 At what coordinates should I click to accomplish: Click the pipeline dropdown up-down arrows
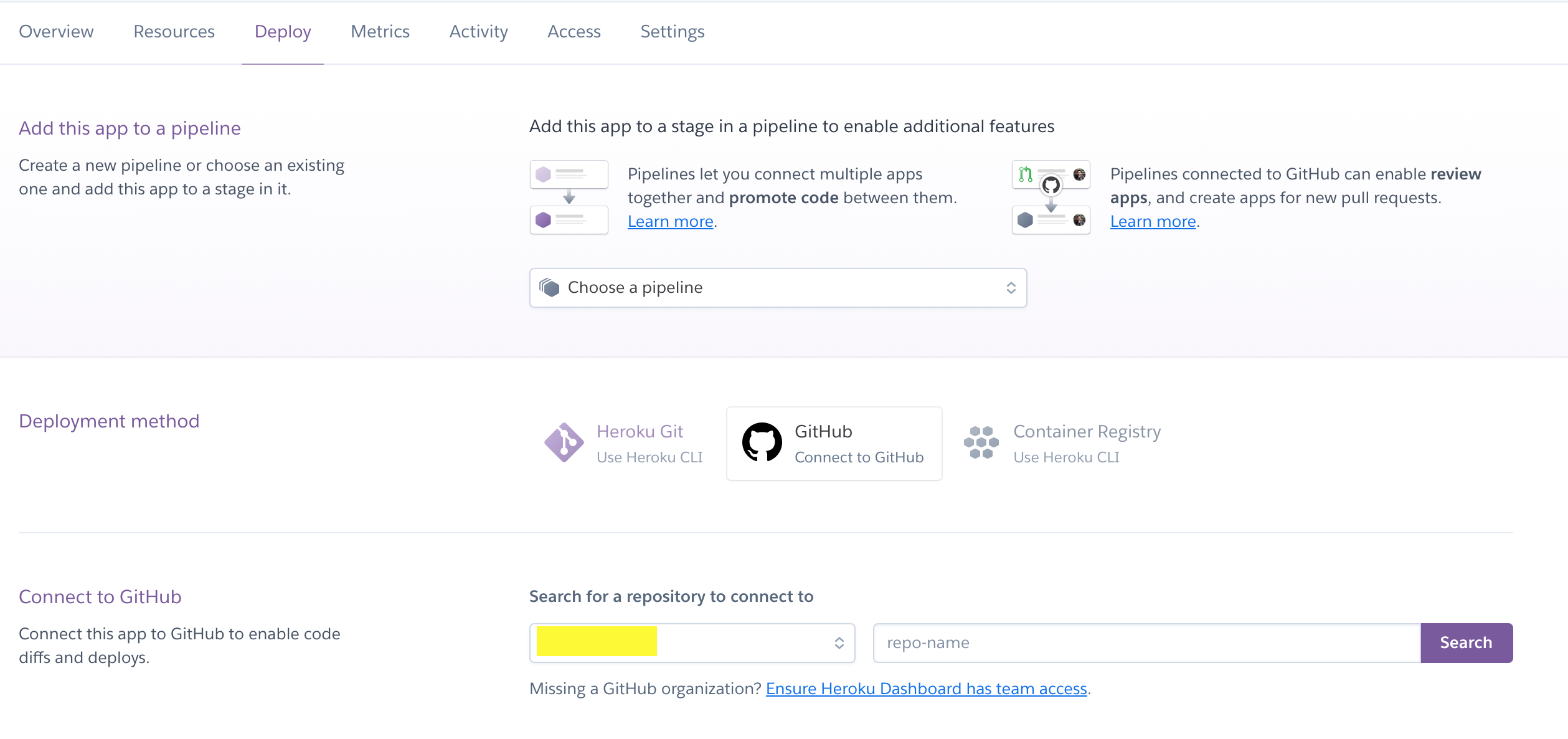[1011, 287]
